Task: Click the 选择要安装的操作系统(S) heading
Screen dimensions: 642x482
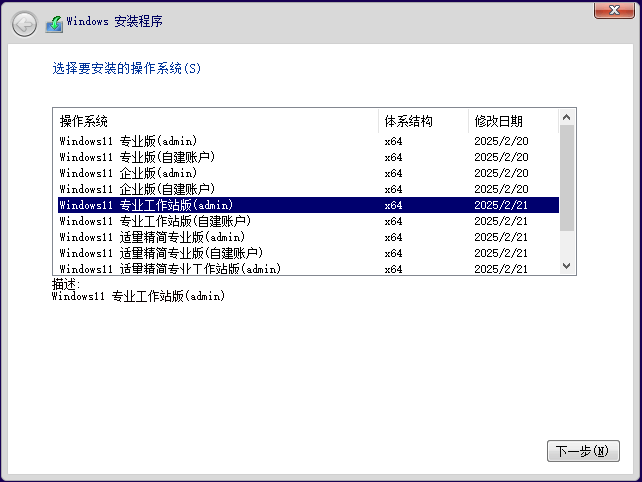Action: point(127,68)
